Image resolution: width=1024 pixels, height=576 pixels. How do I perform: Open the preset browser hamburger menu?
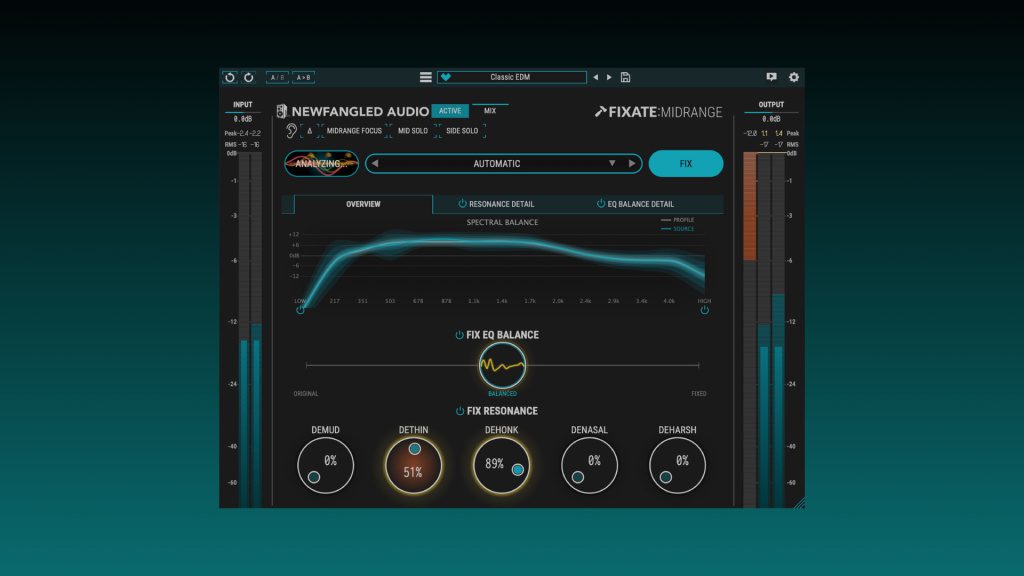(426, 77)
